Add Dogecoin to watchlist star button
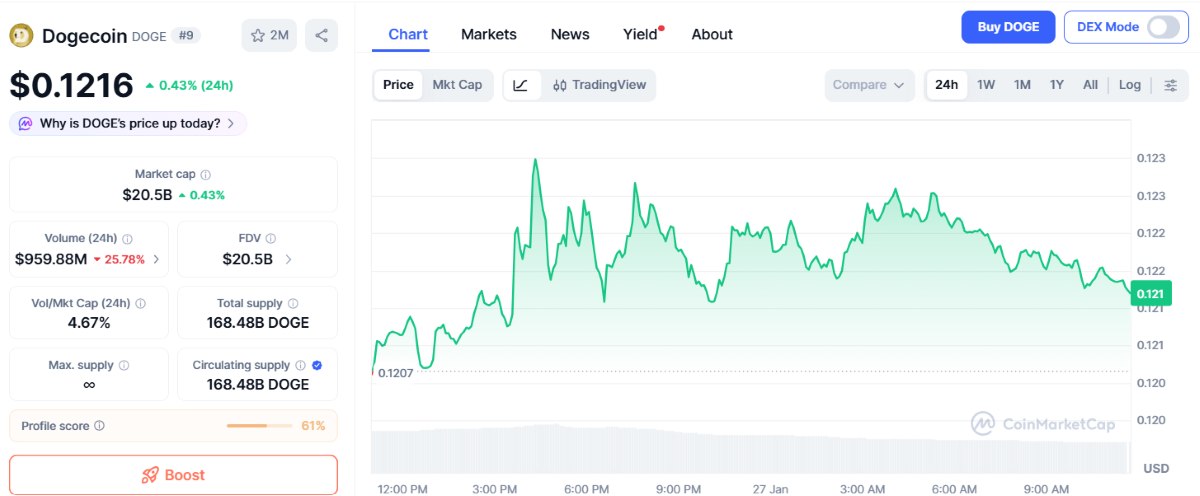The height and width of the screenshot is (496, 1200). 269,35
